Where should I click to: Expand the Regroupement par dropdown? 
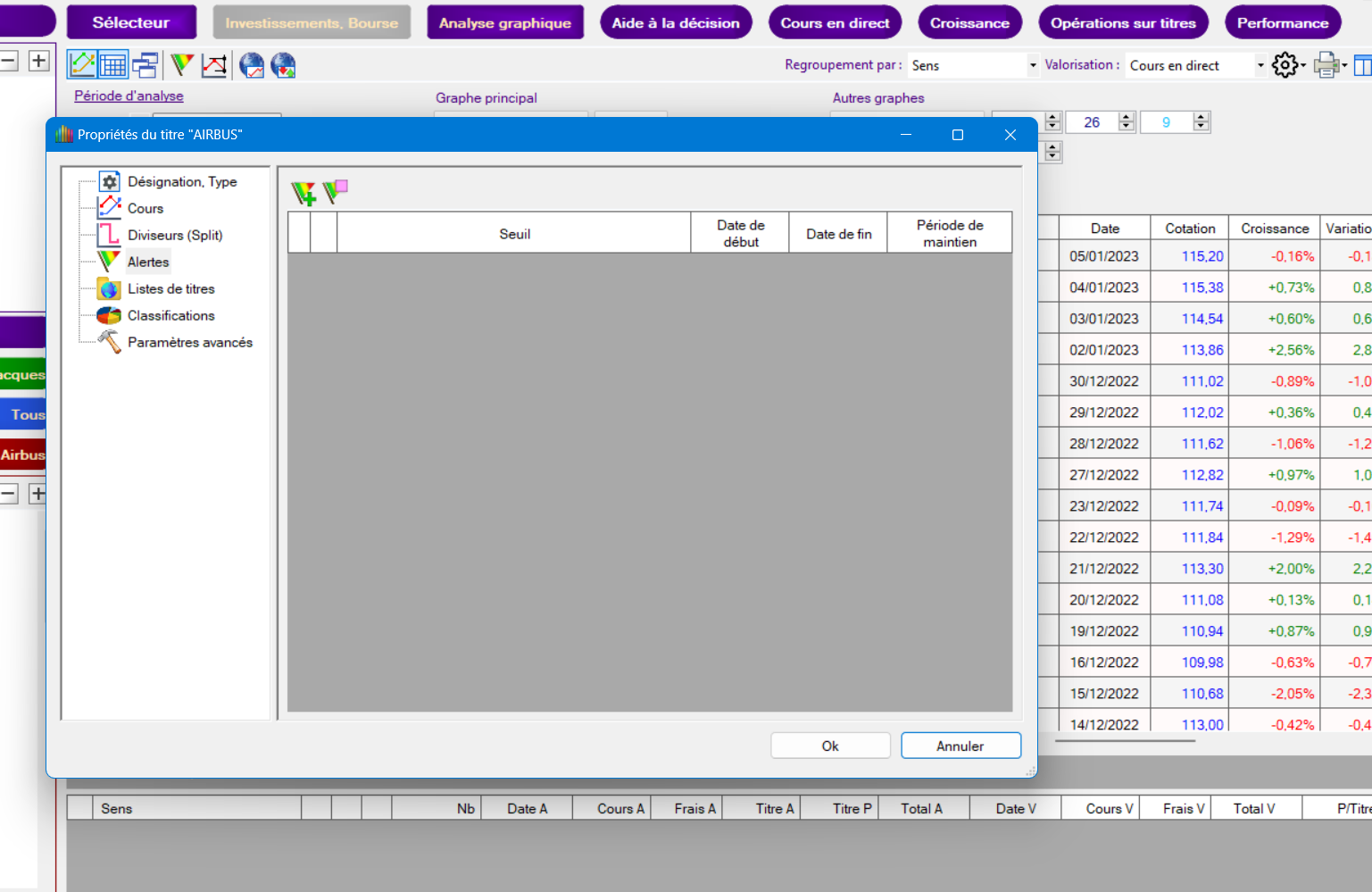1033,65
